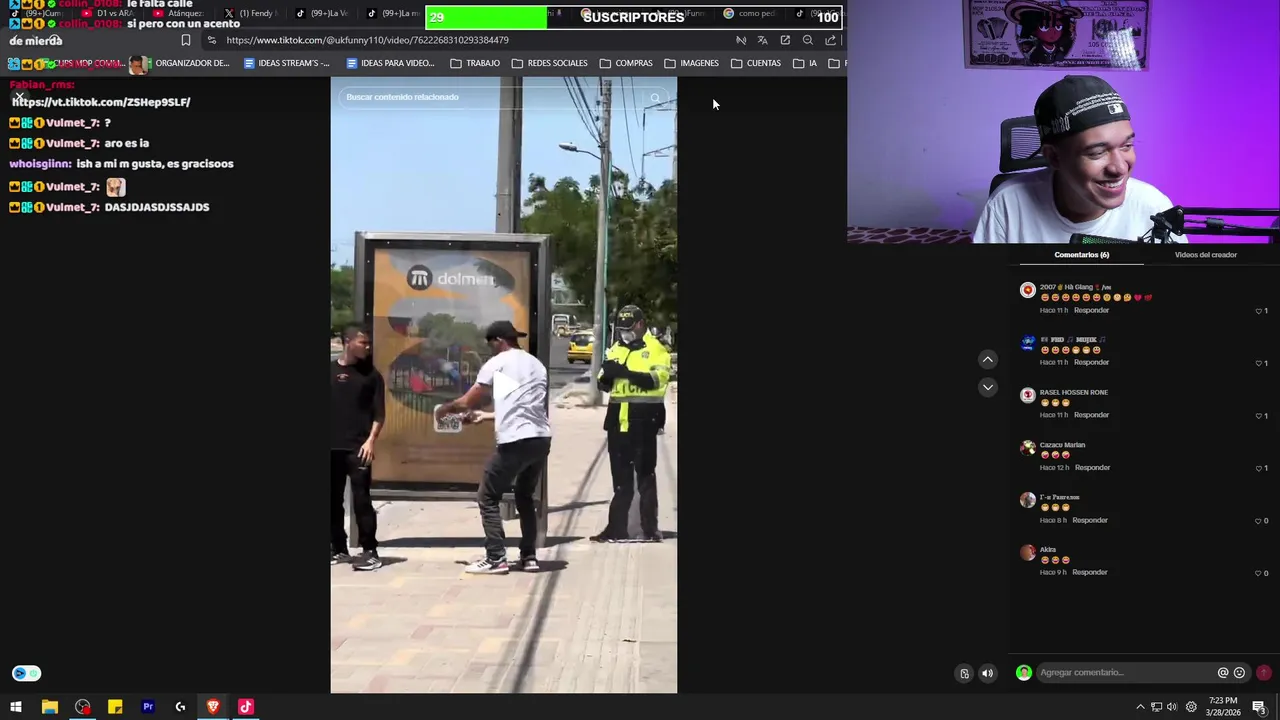Viewport: 1280px width, 720px height.
Task: Click the zoom magnifier icon in the address bar
Action: (x=808, y=40)
